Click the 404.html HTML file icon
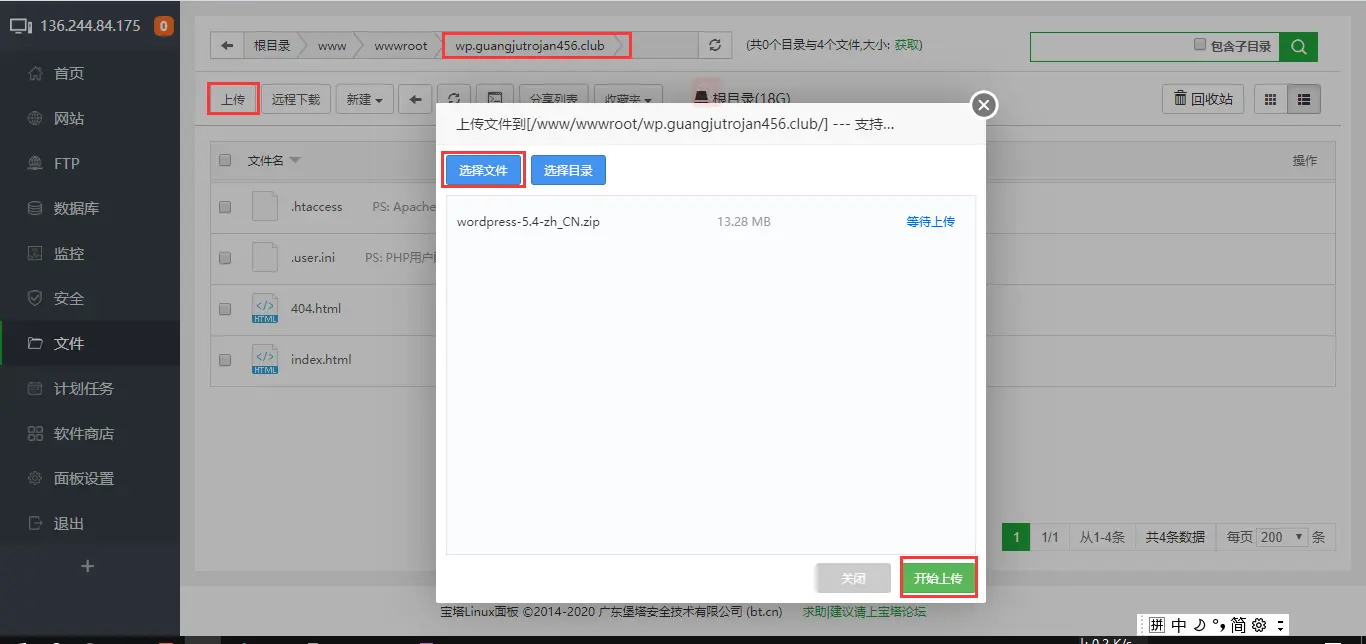The width and height of the screenshot is (1366, 644). point(265,308)
